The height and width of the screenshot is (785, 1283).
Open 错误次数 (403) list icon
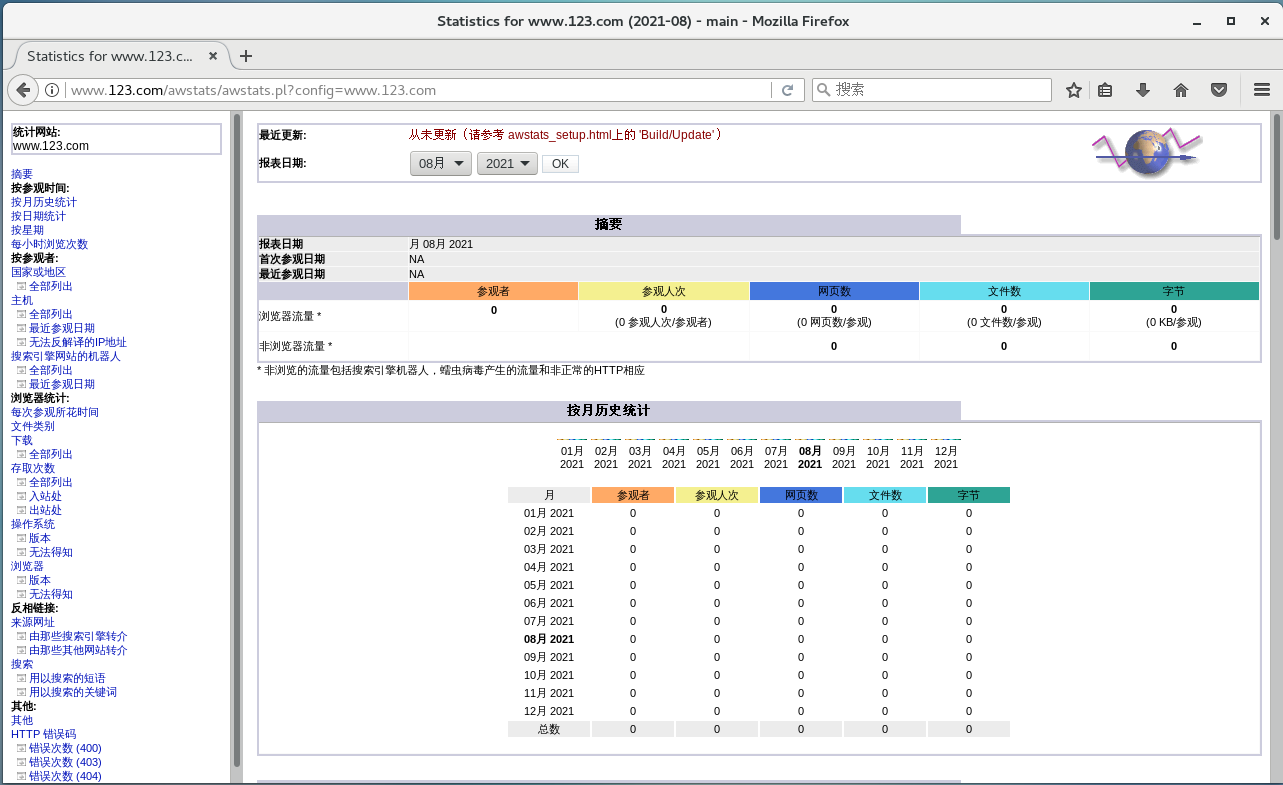click(21, 763)
